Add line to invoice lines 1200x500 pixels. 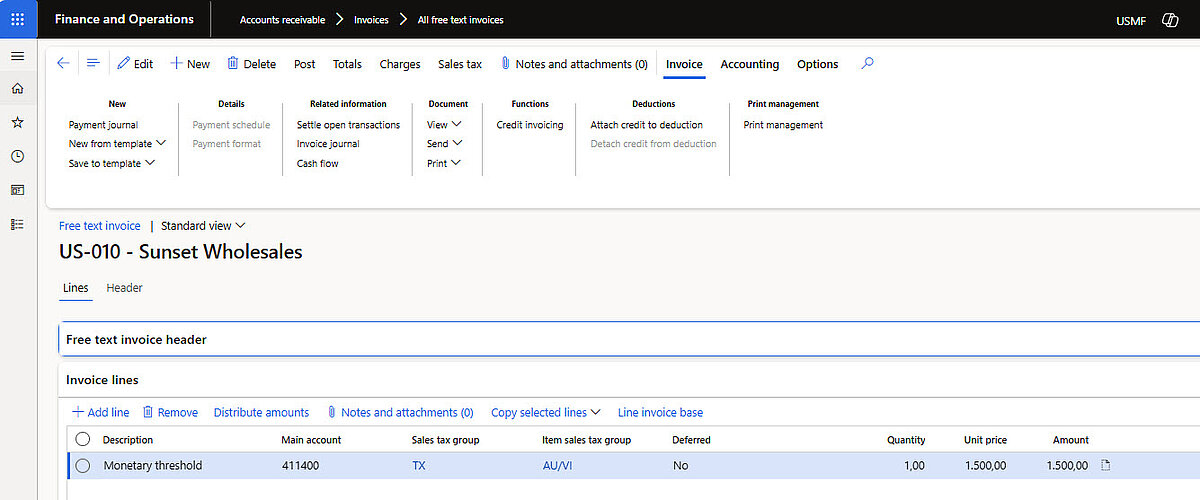pos(100,412)
